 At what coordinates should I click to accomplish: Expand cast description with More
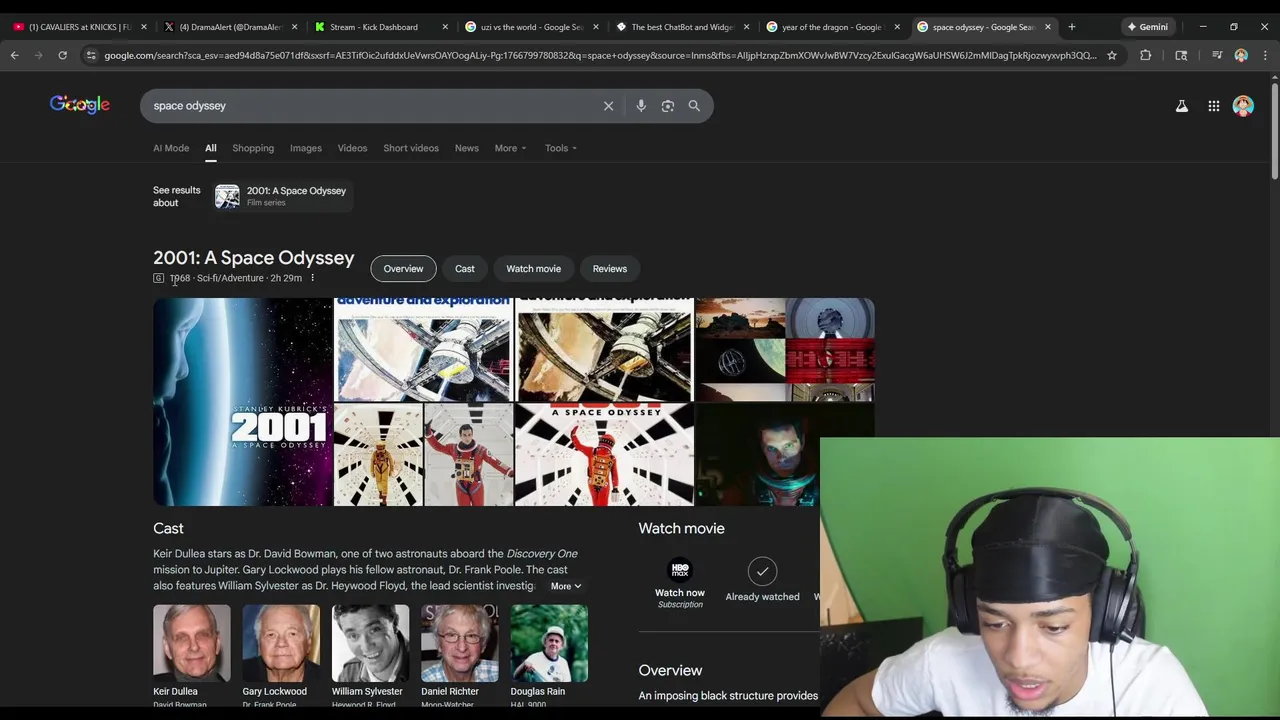click(566, 586)
